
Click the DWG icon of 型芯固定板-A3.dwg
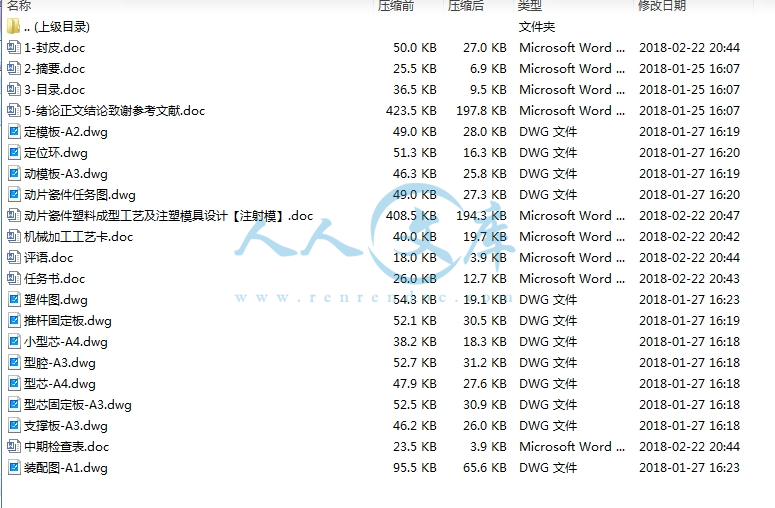click(x=14, y=404)
